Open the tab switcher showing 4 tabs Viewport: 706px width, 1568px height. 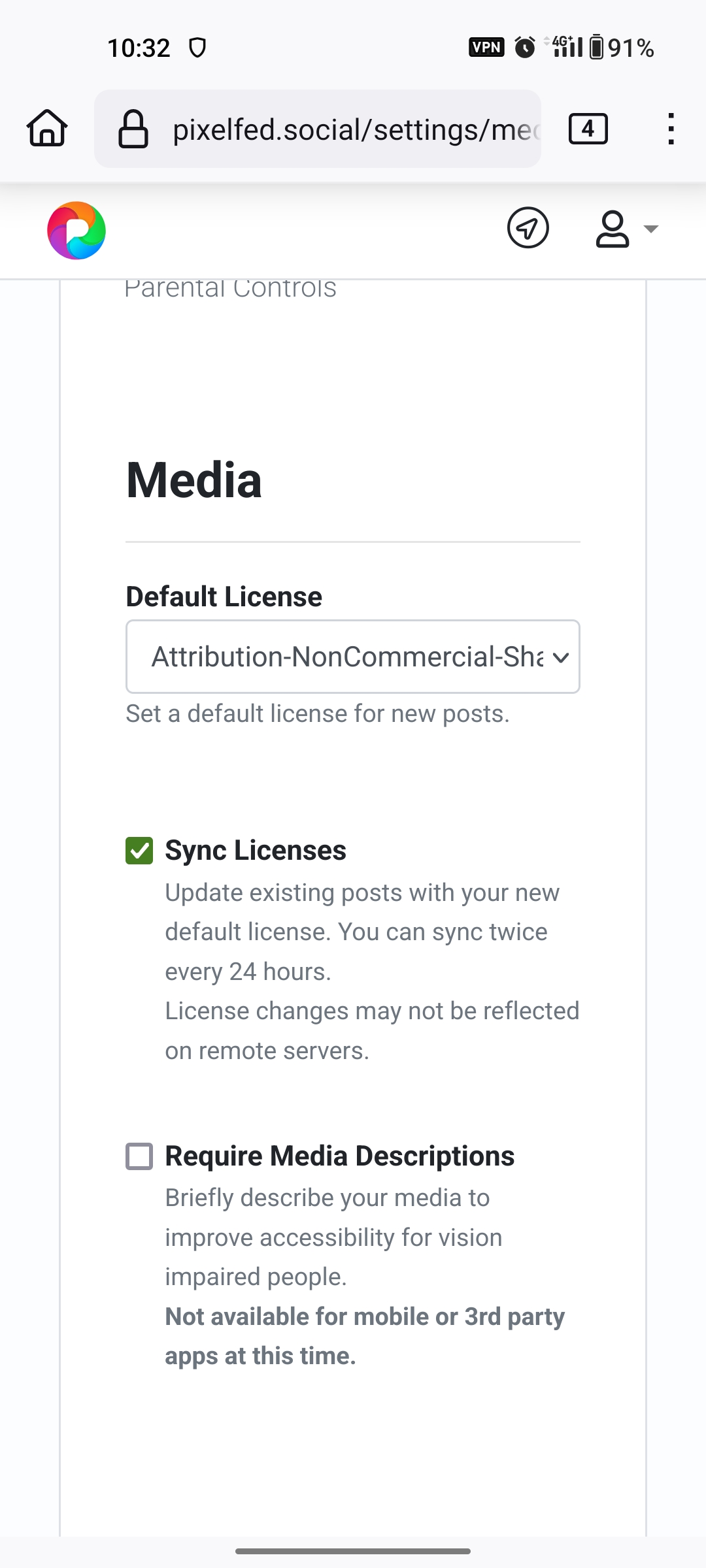click(588, 129)
